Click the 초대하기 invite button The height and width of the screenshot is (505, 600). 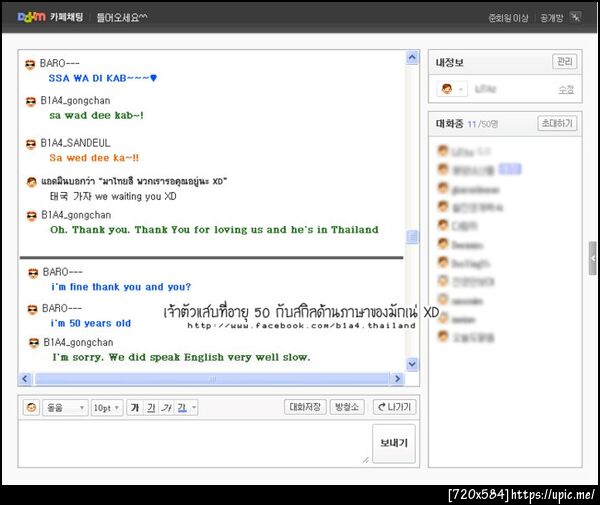tap(557, 123)
